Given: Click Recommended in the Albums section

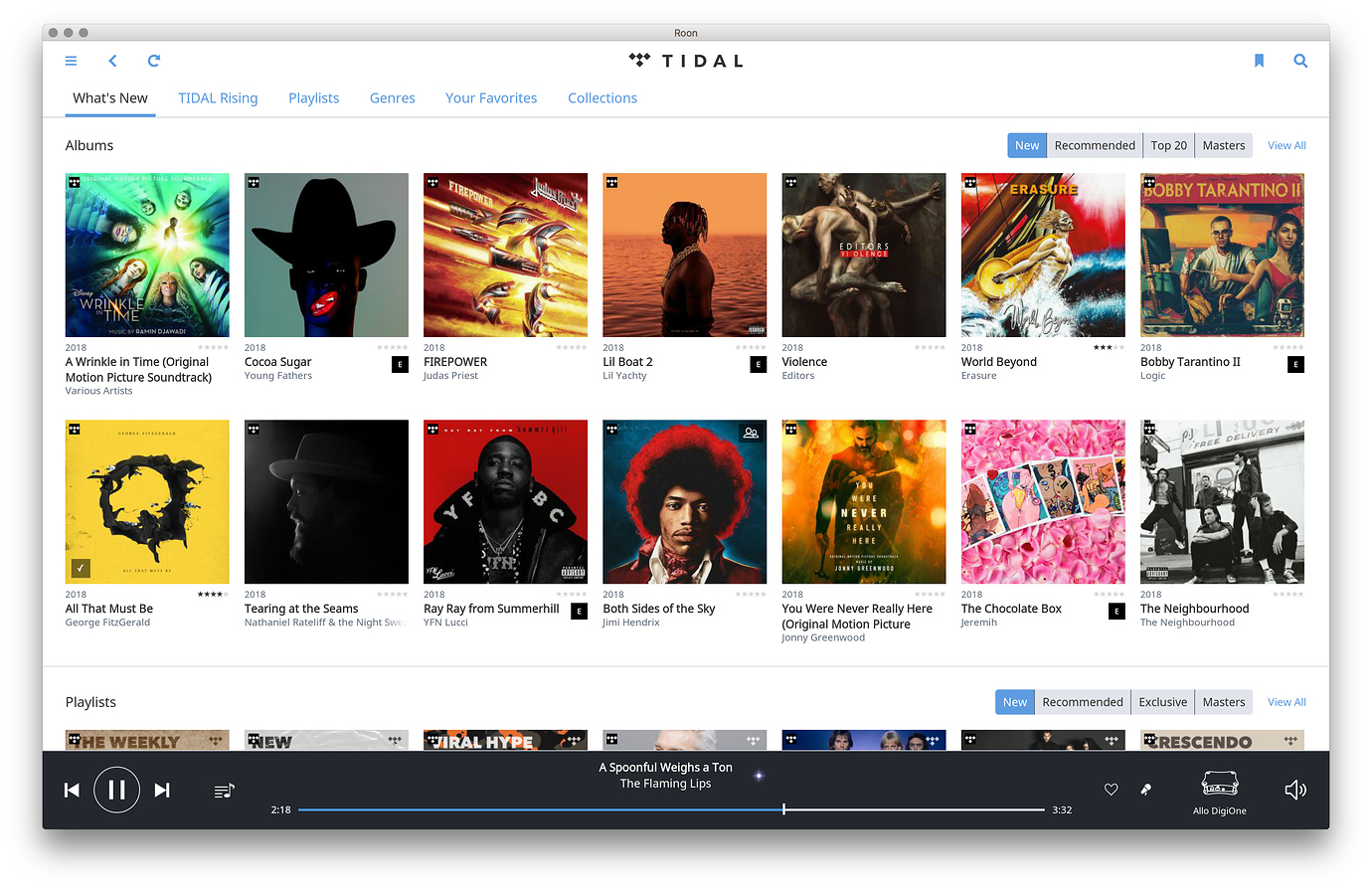Looking at the screenshot, I should click(1095, 145).
